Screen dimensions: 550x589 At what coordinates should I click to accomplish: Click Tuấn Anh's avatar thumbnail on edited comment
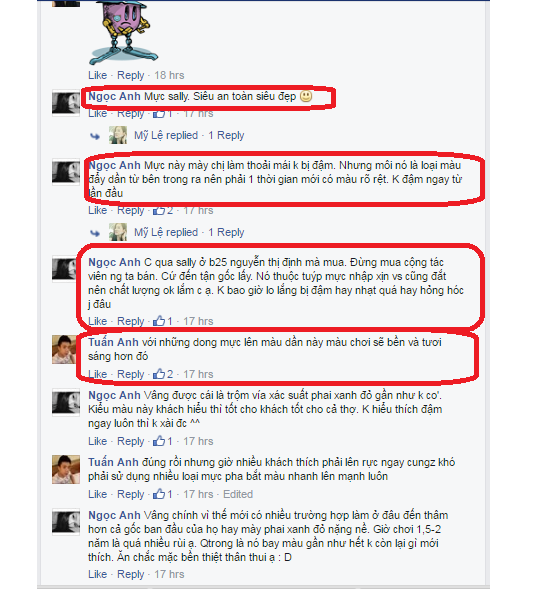click(66, 469)
